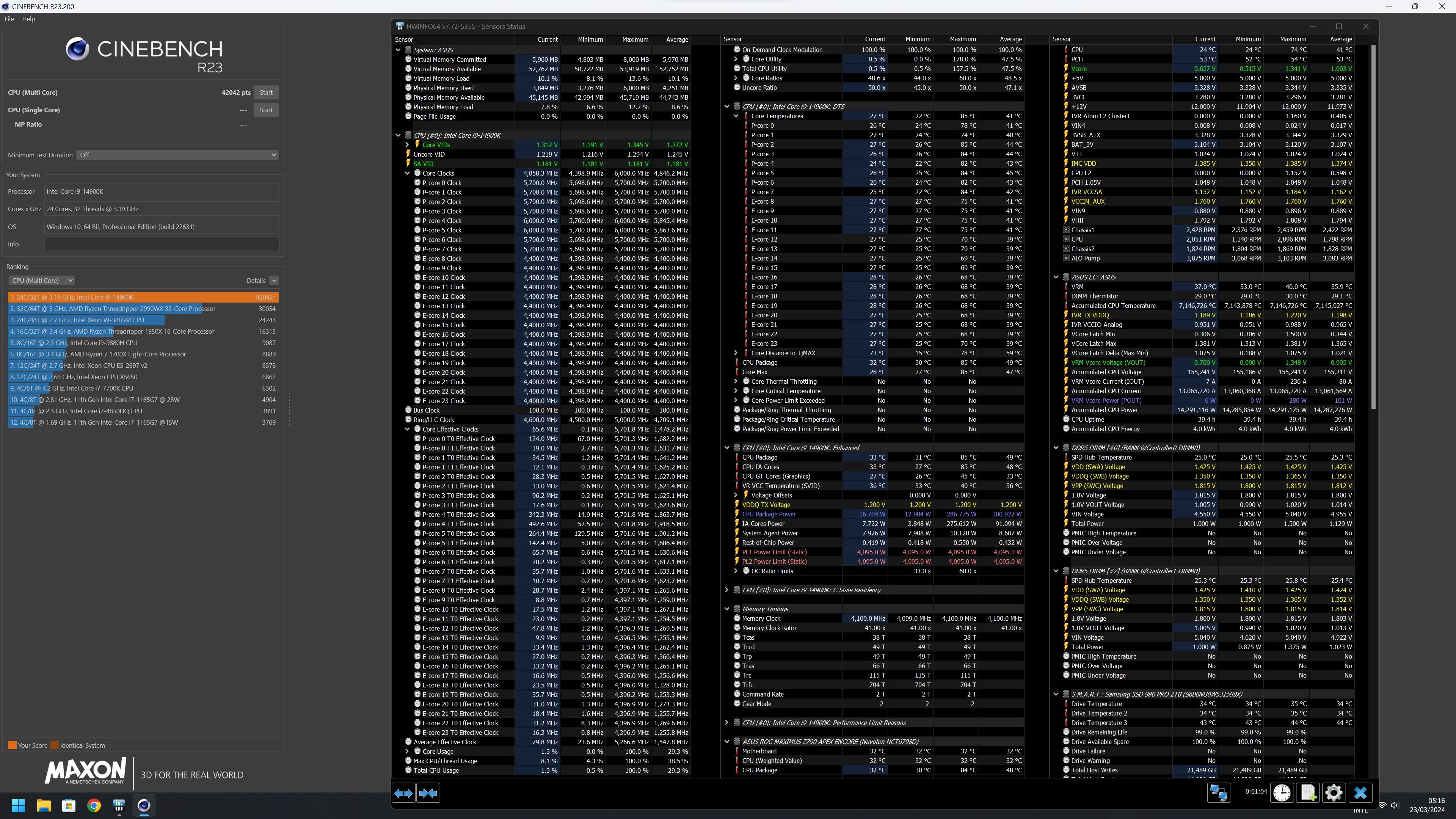Click clock icon of Bus Clock row
Image resolution: width=1456 pixels, height=819 pixels.
pos(408,410)
